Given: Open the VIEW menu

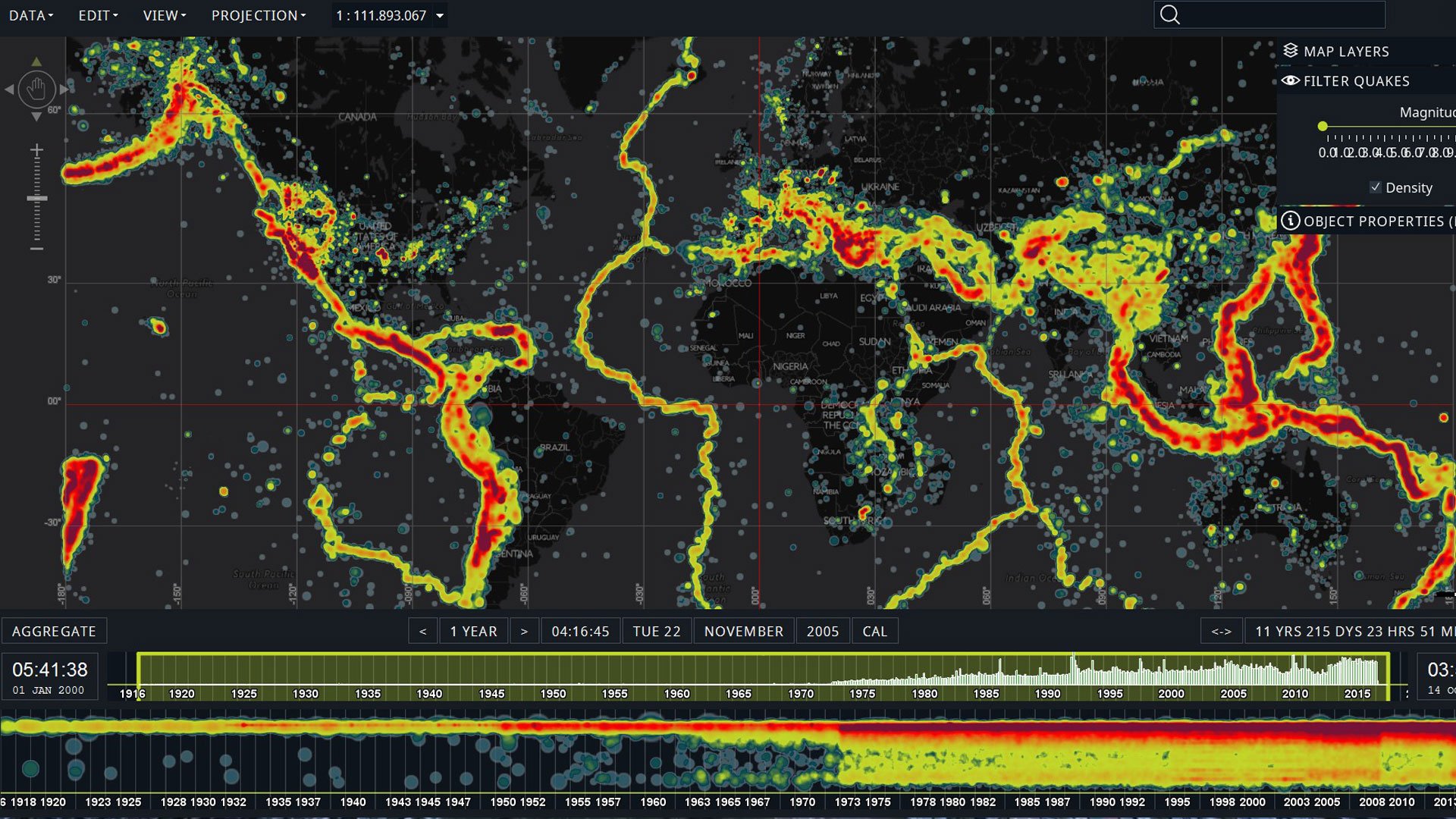Looking at the screenshot, I should (165, 15).
